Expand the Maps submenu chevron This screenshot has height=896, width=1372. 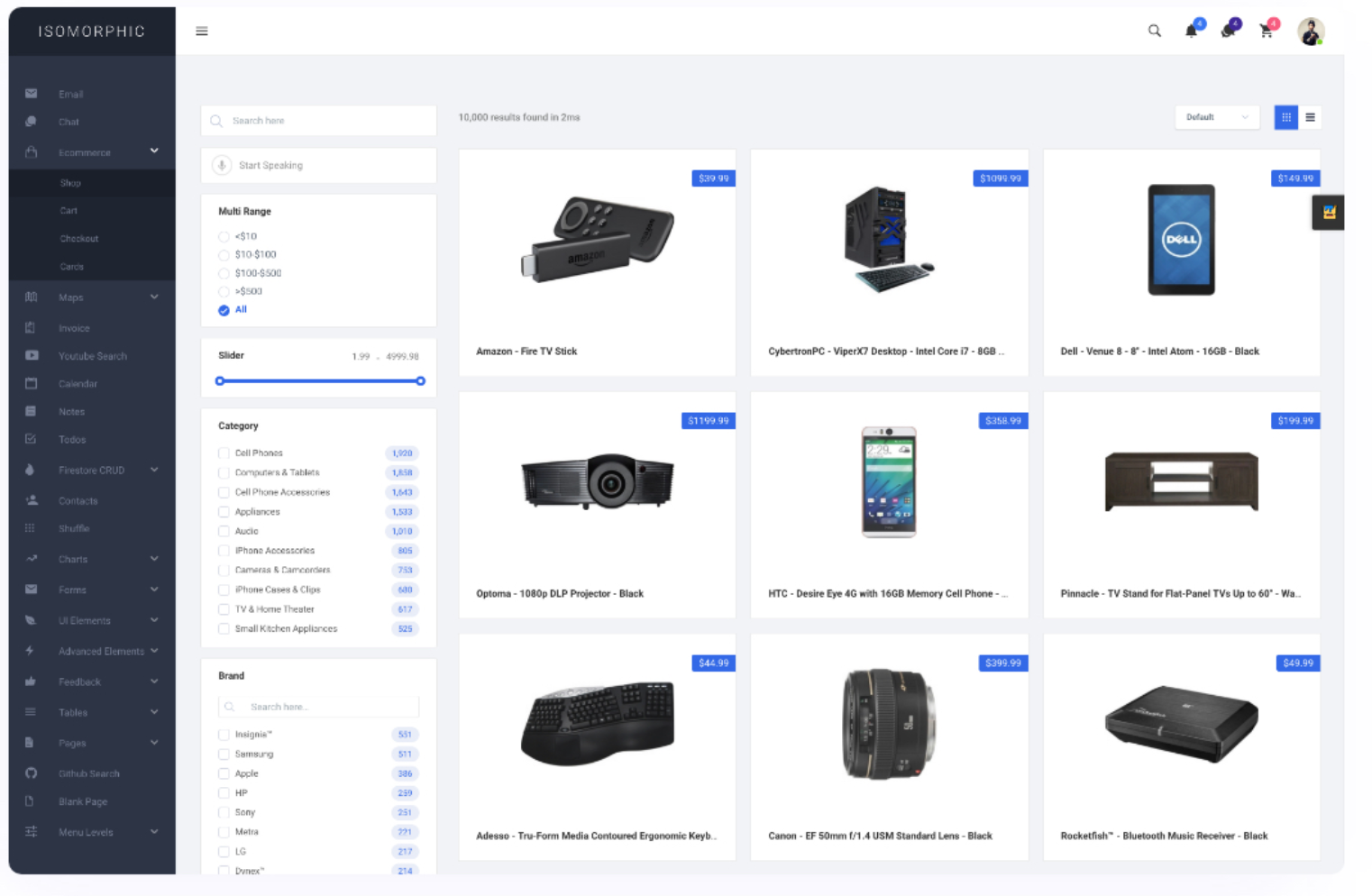154,297
